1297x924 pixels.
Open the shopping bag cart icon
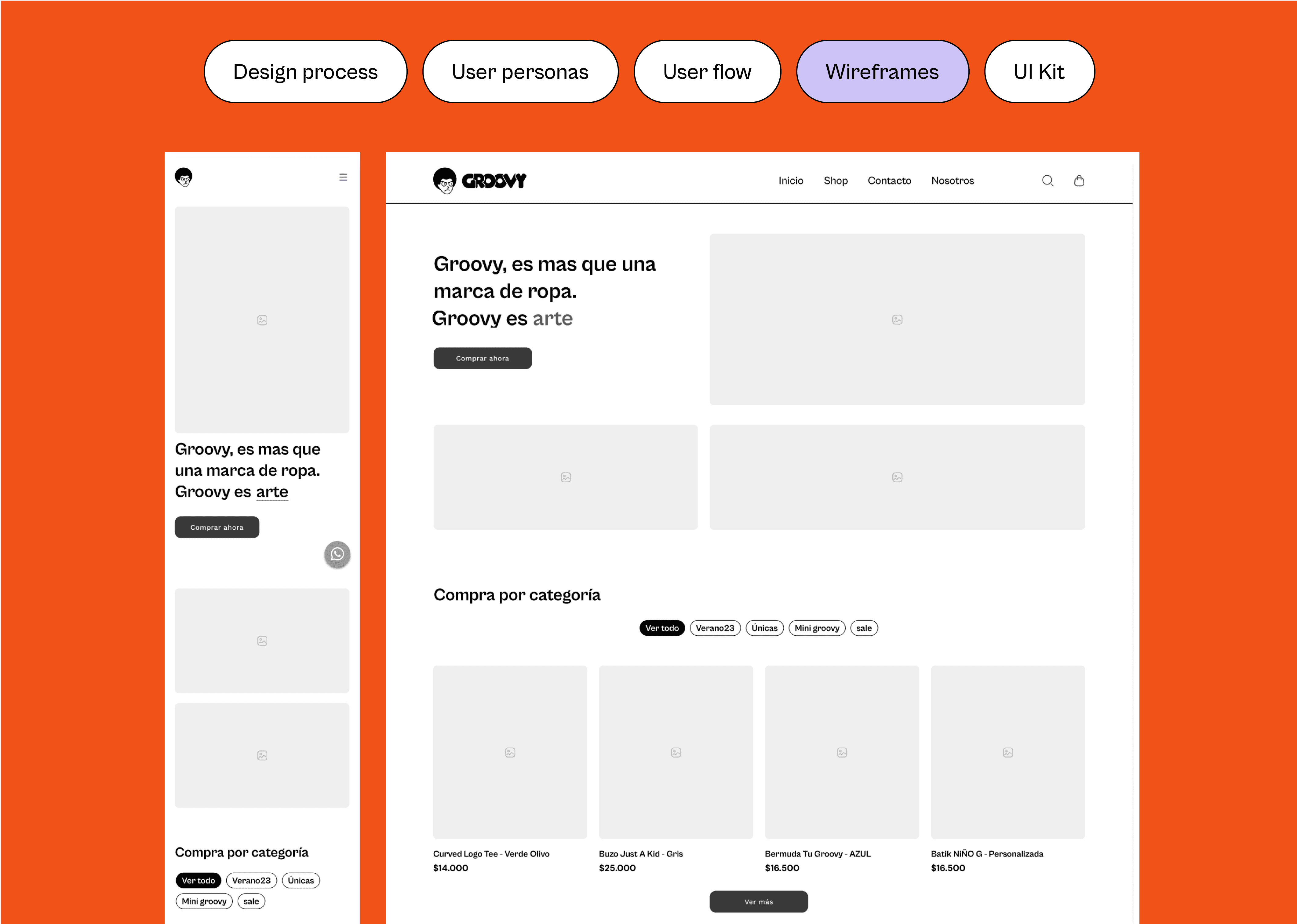1079,180
